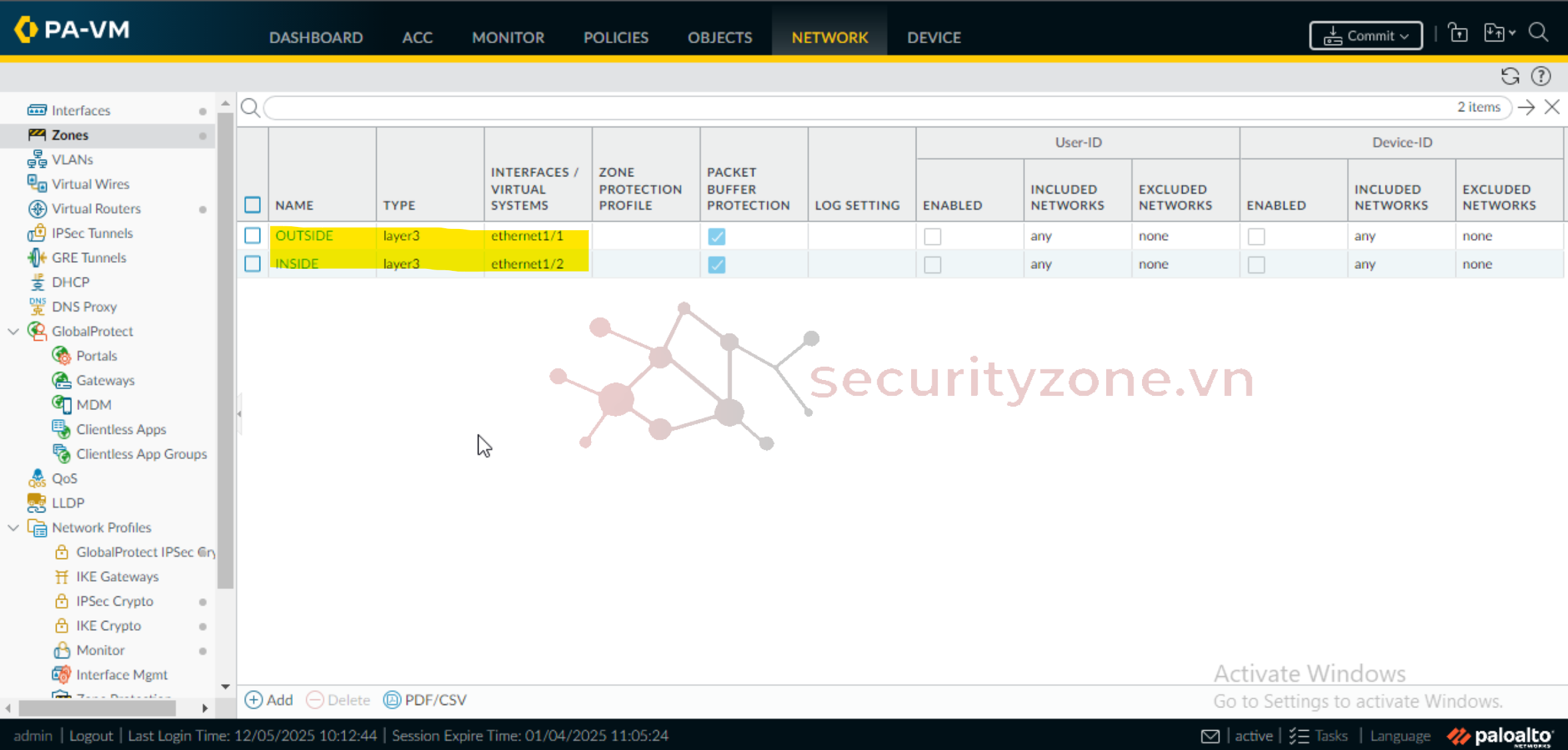Toggle the select-all checkbox in the table header
Screen dimensions: 1568x750
pyautogui.click(x=252, y=204)
